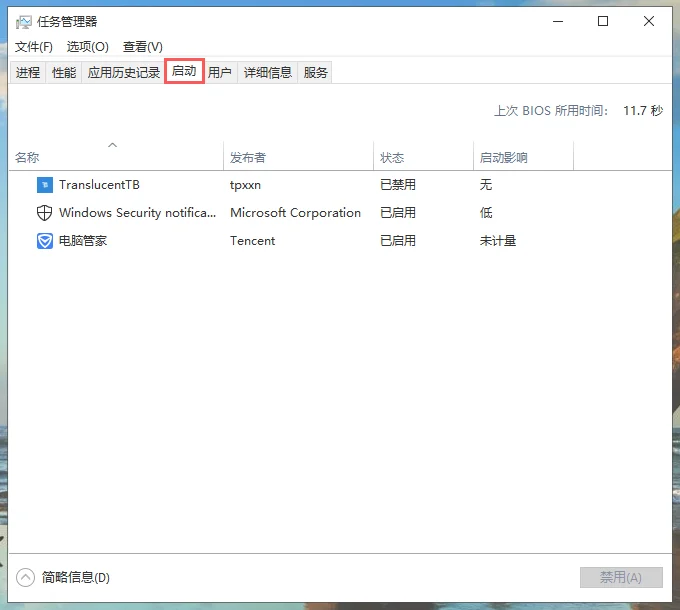This screenshot has width=680, height=610.
Task: Click the Task Manager title bar icon
Action: (x=23, y=22)
